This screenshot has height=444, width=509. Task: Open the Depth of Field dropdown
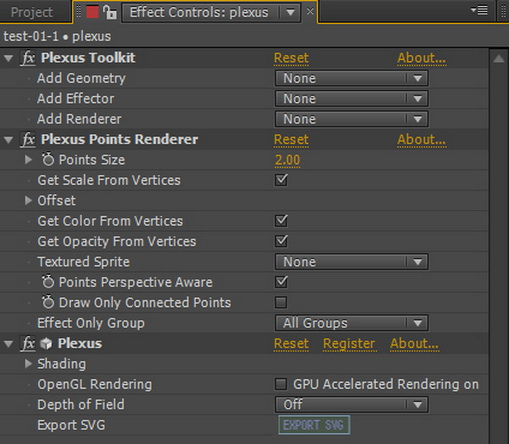[352, 404]
